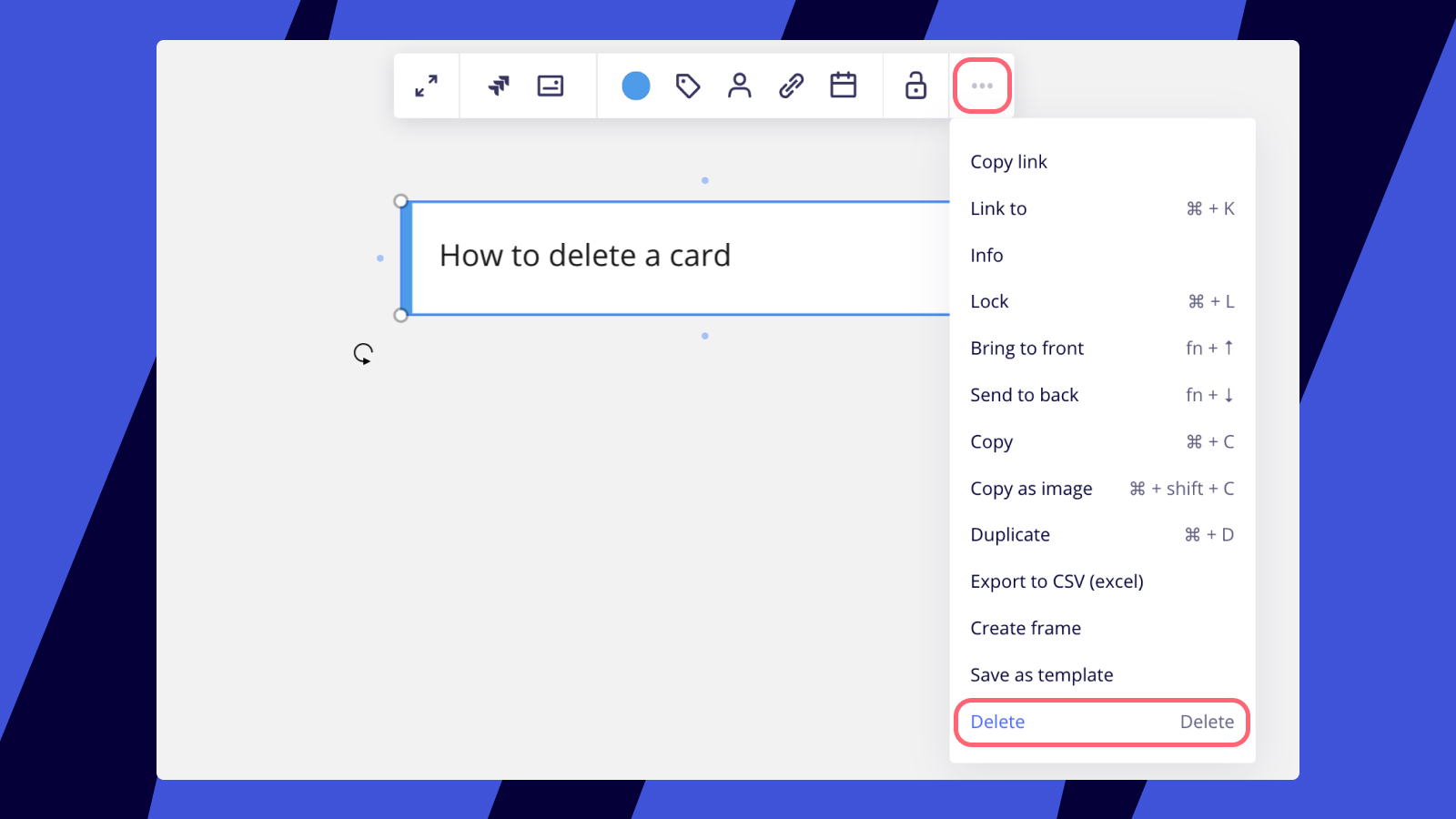
Task: Click Copy as image menu item
Action: 1031,489
